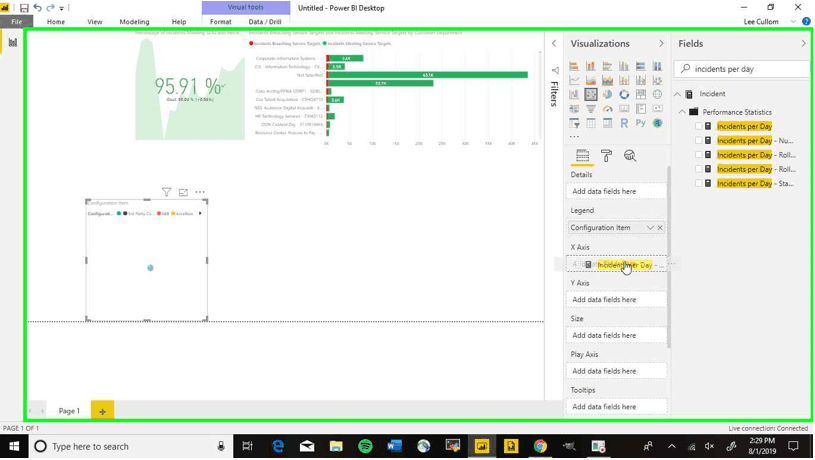The height and width of the screenshot is (460, 815).
Task: Click the Fields search box
Action: tap(742, 69)
